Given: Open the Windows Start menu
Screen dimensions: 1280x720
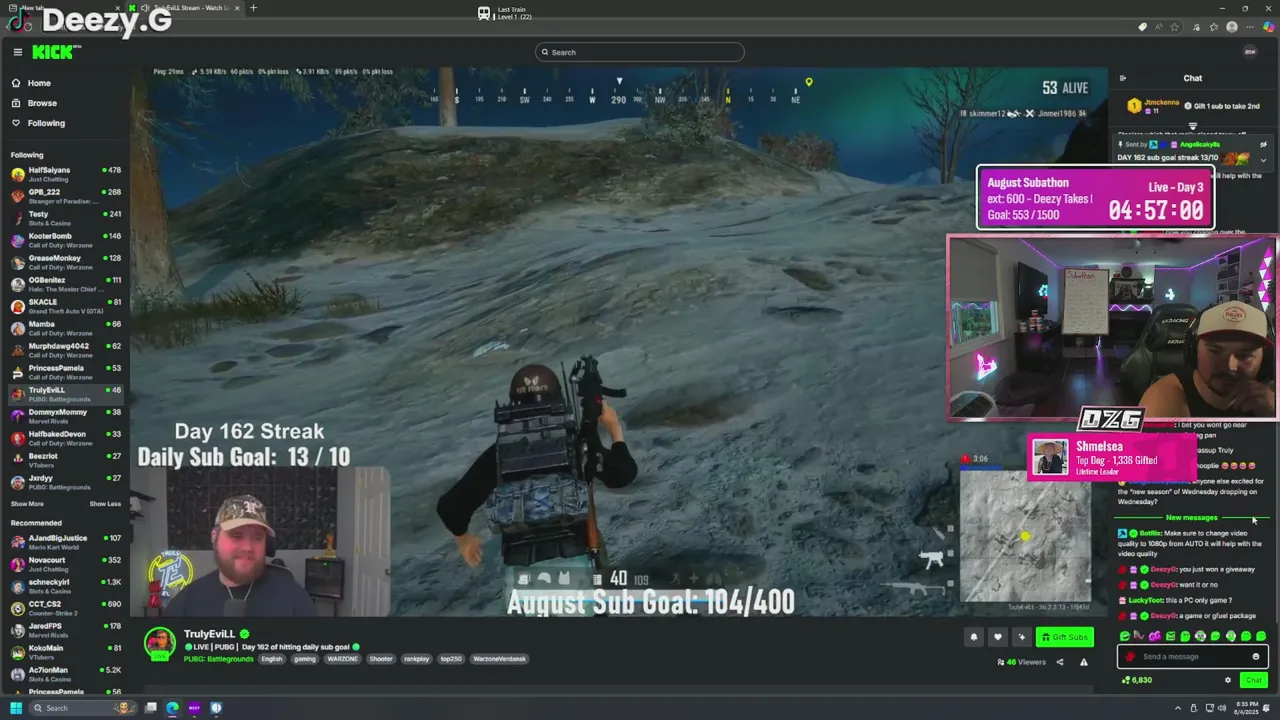Looking at the screenshot, I should pos(16,708).
